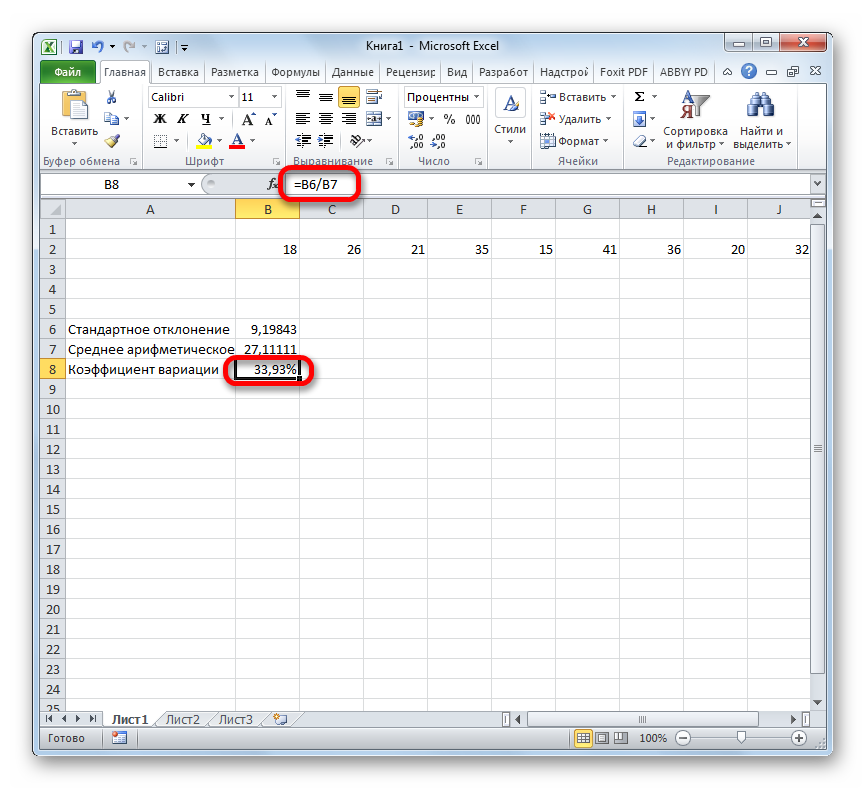Decrease decimal places icon

click(x=438, y=141)
